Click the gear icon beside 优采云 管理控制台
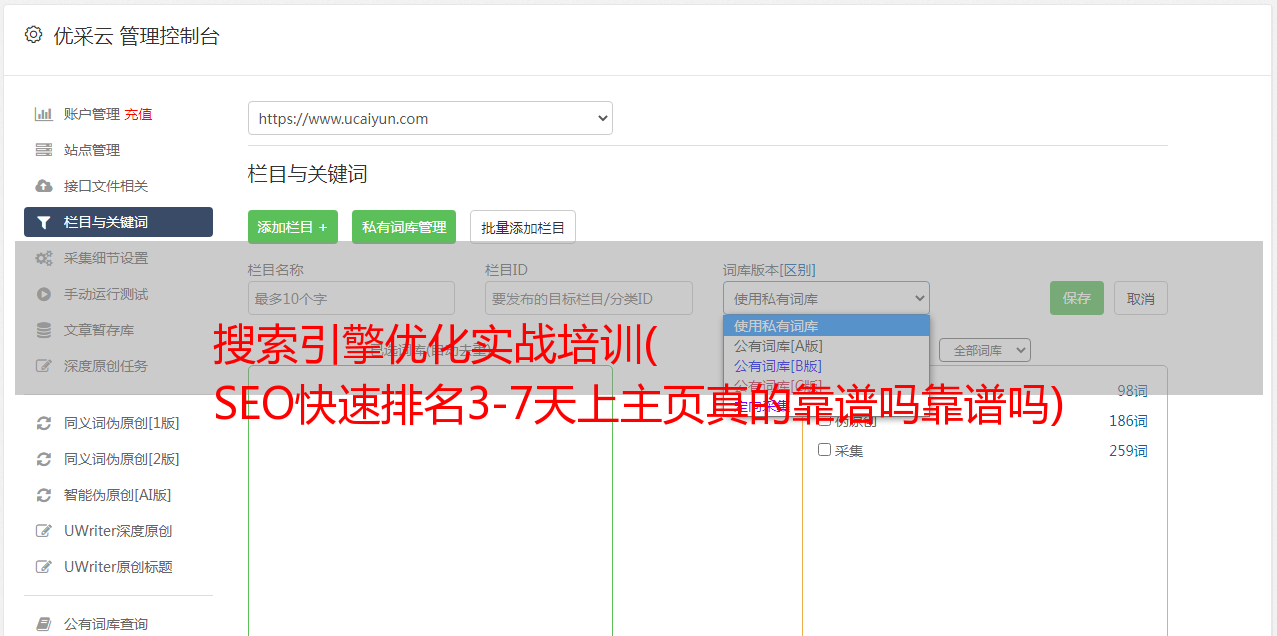Screen dimensions: 1277x636 (33, 35)
